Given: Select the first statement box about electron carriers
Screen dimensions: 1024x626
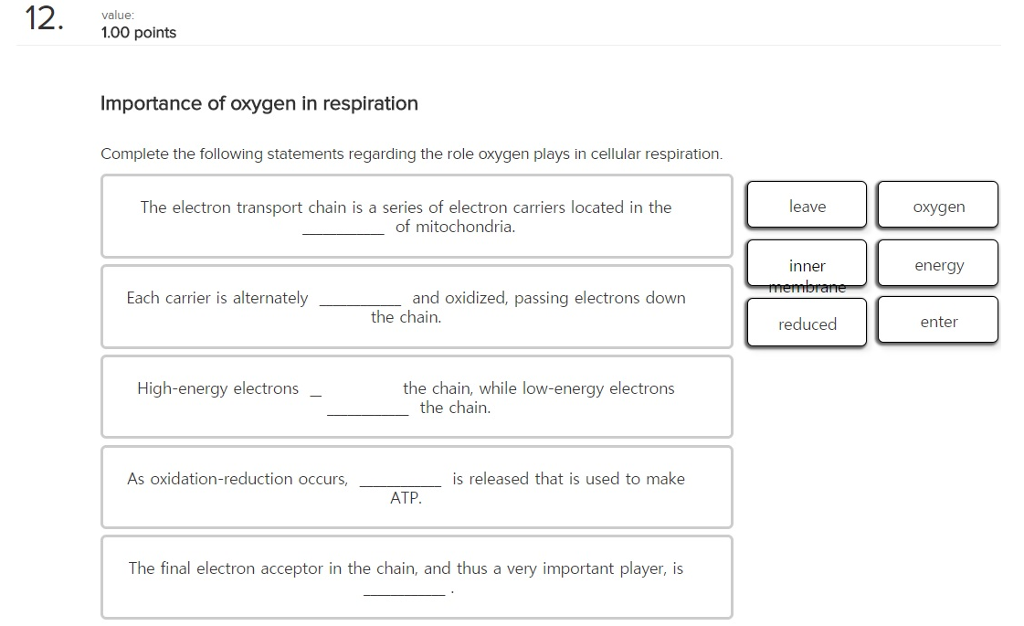Looking at the screenshot, I should pos(416,217).
